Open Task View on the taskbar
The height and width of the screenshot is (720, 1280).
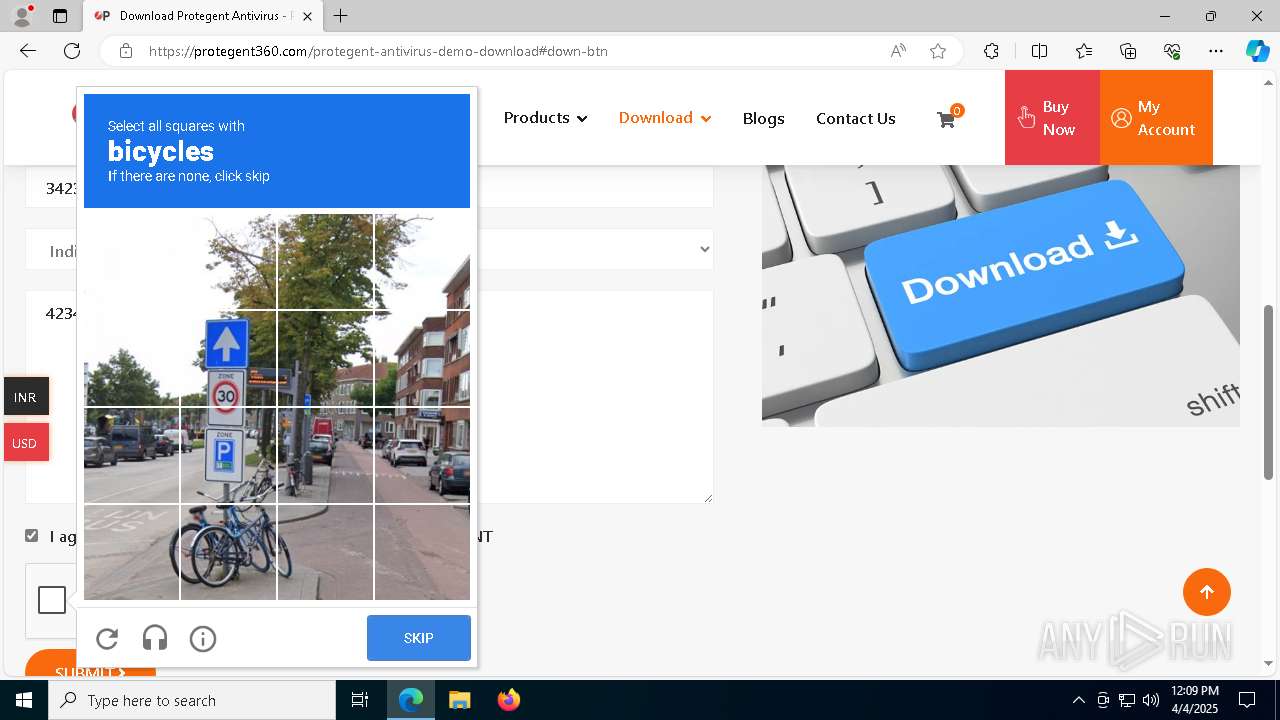360,700
